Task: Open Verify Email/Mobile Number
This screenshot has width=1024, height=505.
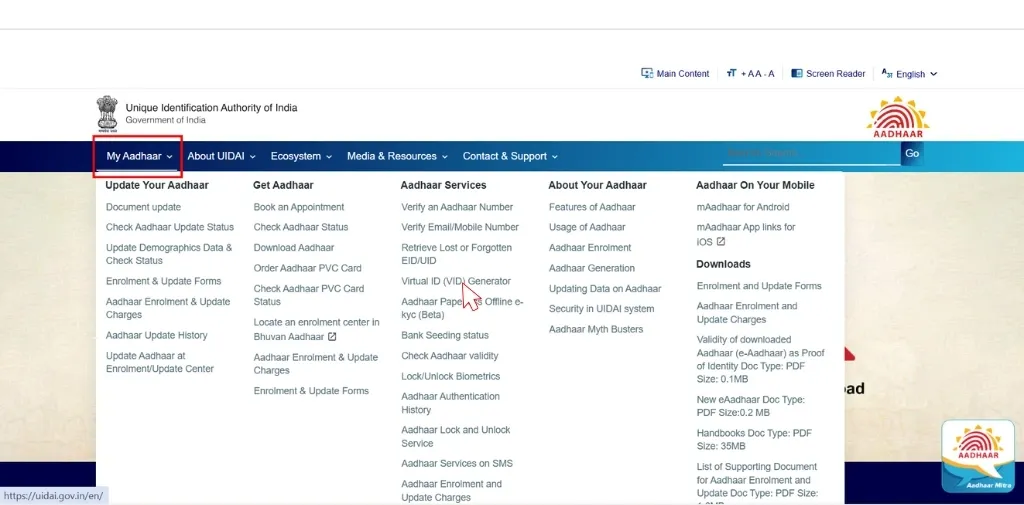Action: pyautogui.click(x=460, y=227)
